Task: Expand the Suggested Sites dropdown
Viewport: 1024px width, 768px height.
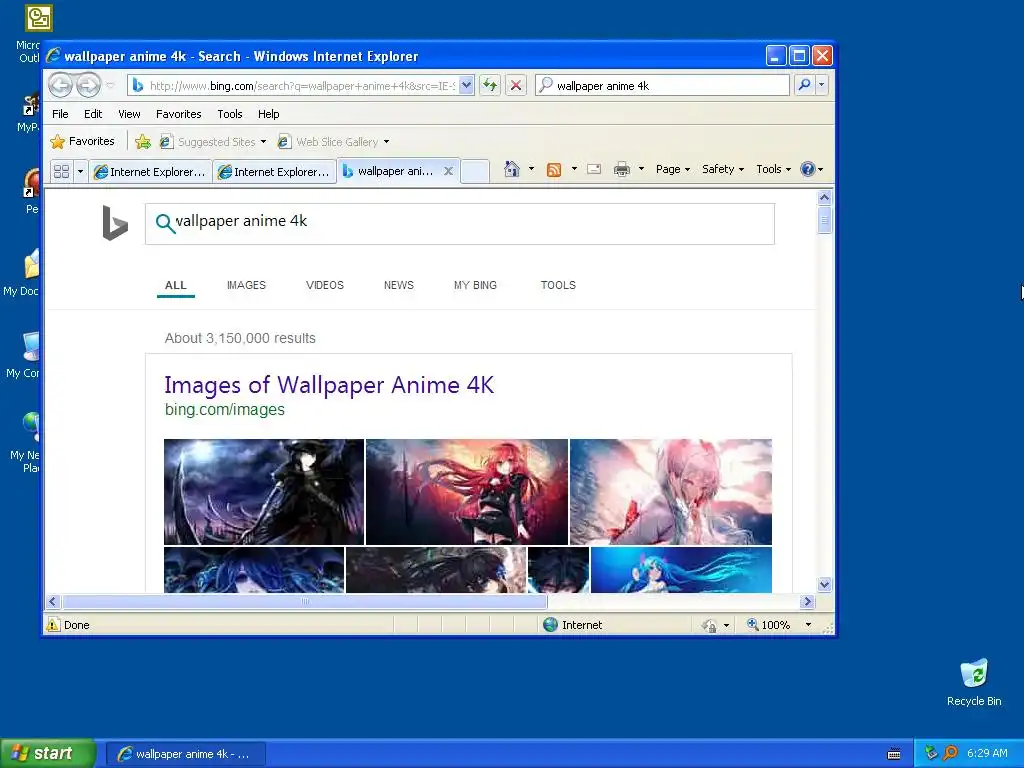Action: coord(263,142)
